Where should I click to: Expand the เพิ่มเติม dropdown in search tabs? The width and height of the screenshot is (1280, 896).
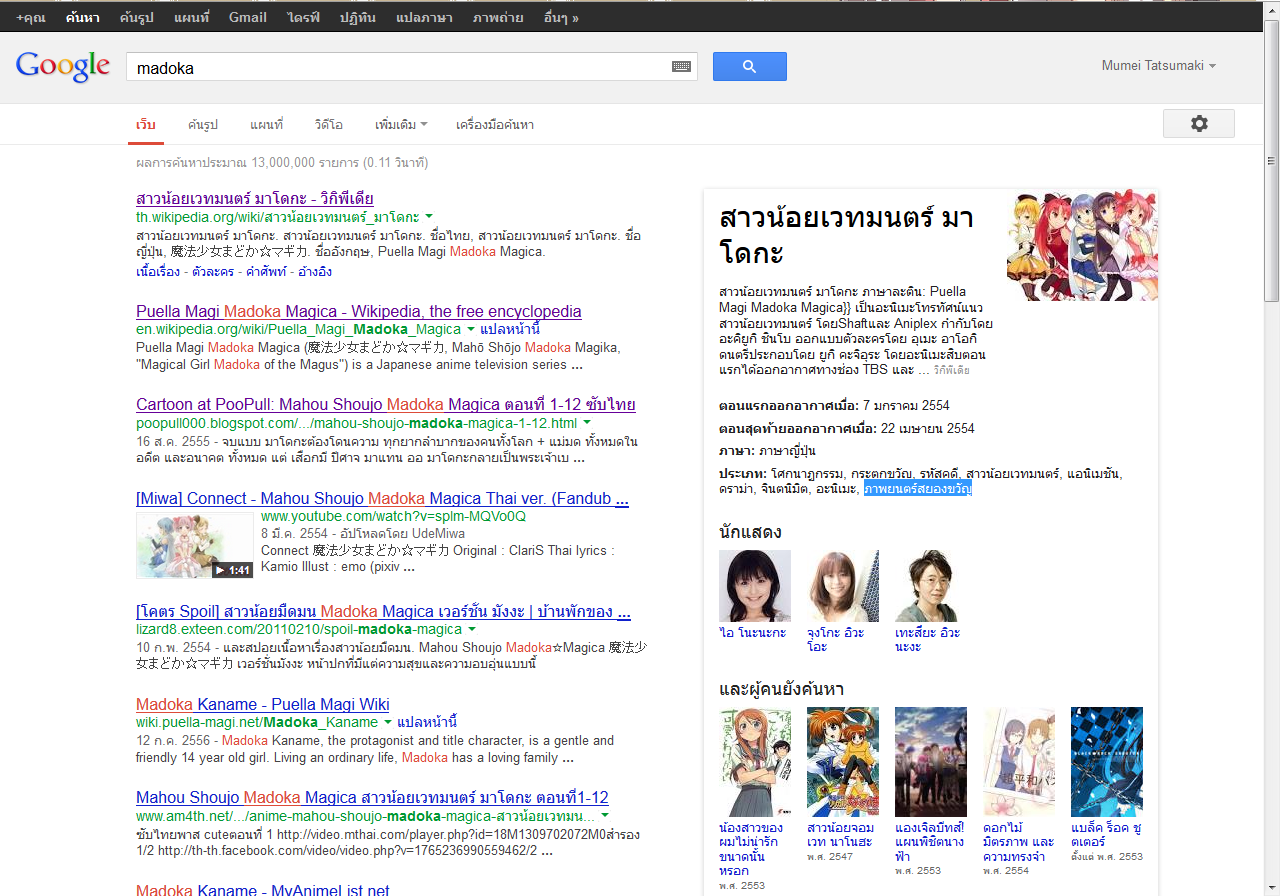click(x=401, y=125)
